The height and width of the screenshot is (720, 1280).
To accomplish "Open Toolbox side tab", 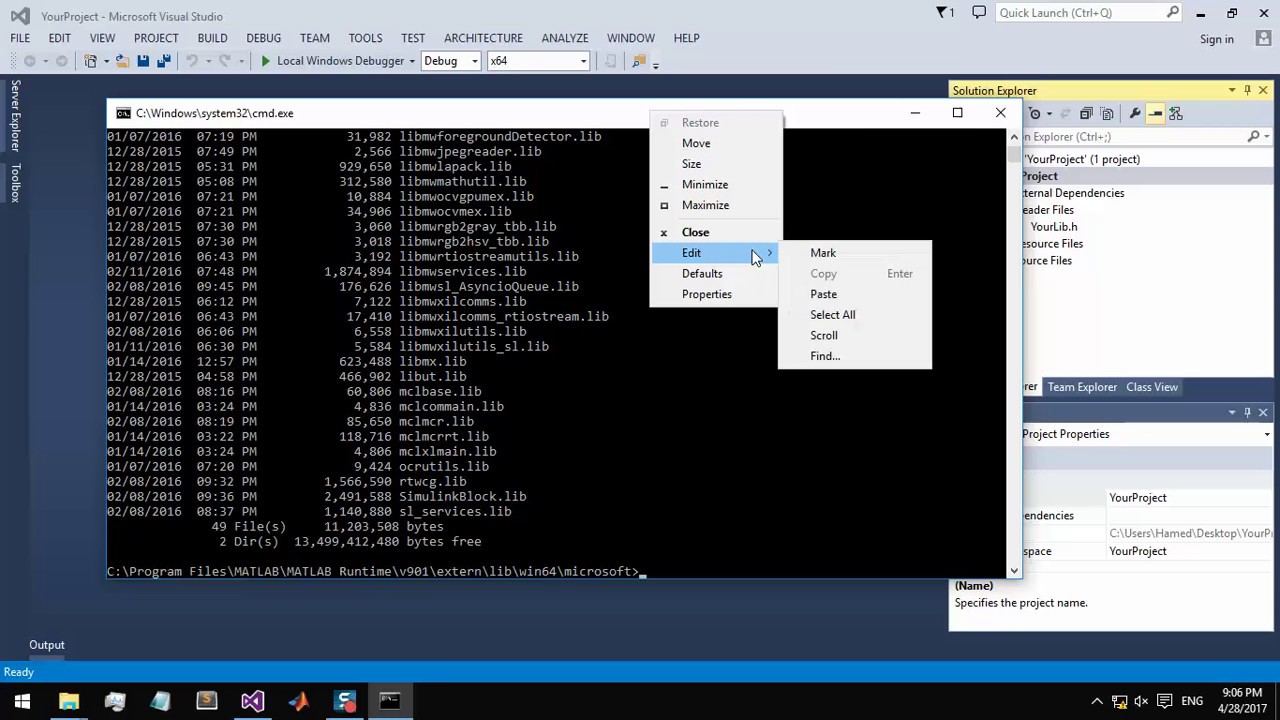I will (x=15, y=182).
